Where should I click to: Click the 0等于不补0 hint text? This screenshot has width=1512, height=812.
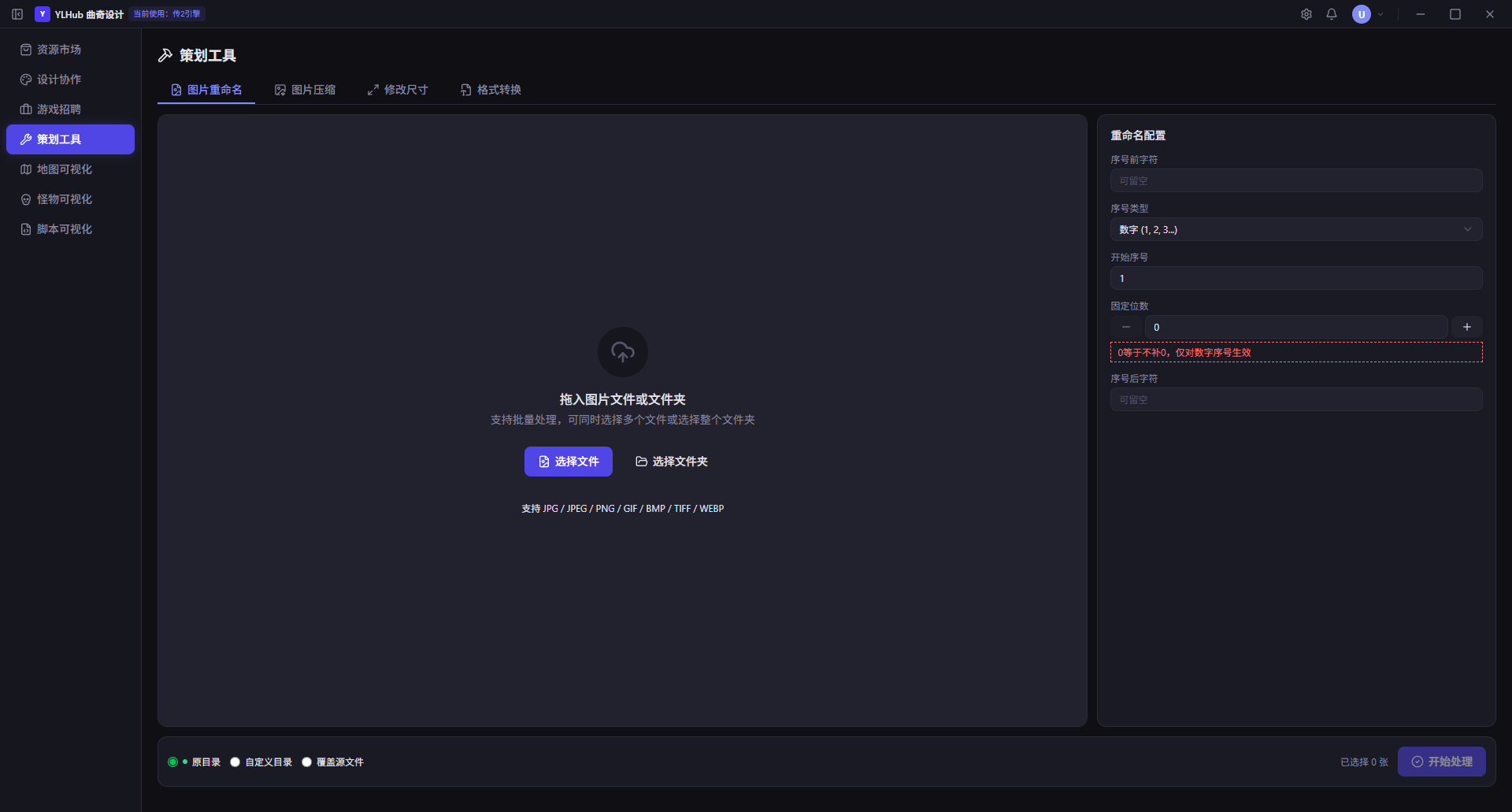click(x=1184, y=352)
